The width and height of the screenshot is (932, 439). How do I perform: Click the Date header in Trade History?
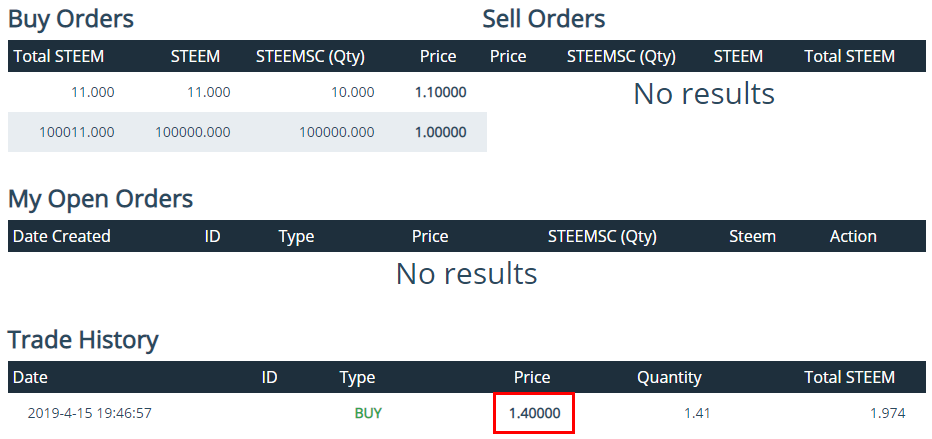[30, 377]
